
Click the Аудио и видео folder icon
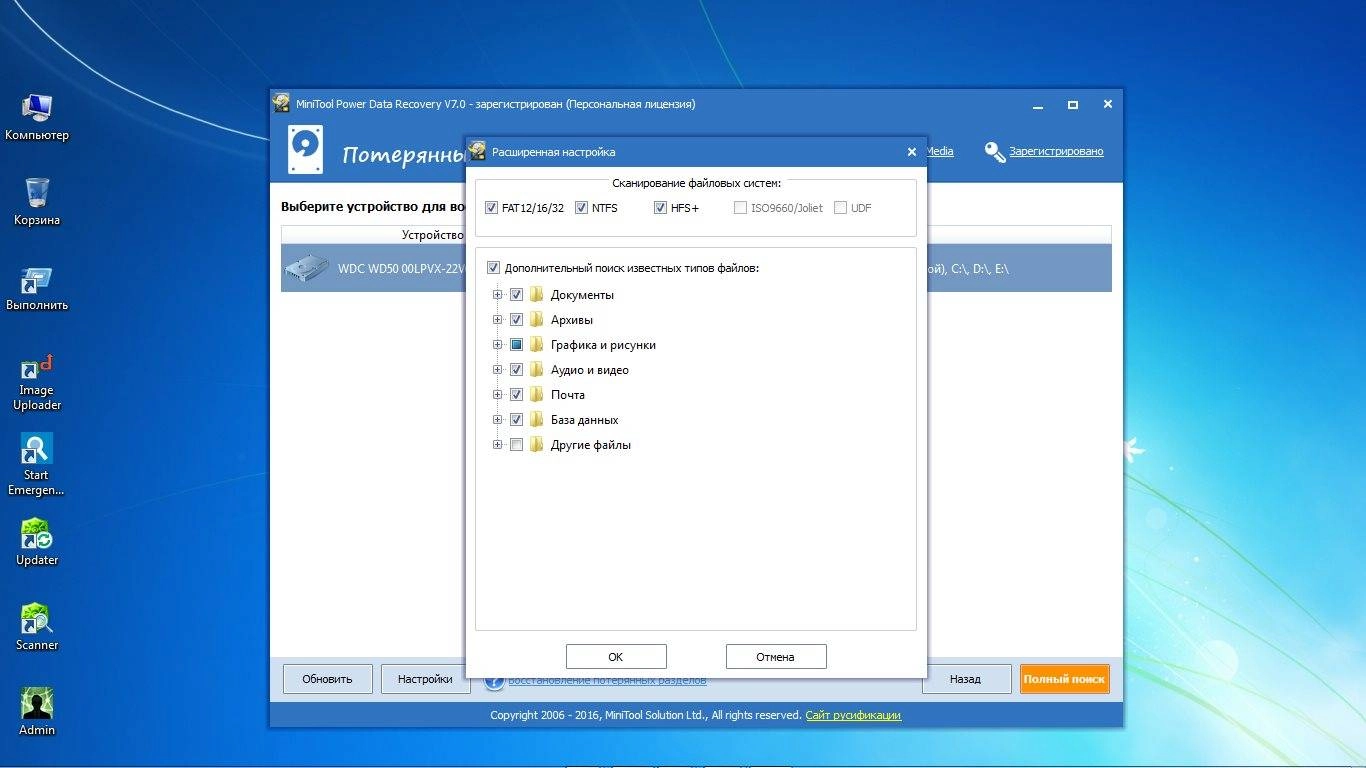536,370
